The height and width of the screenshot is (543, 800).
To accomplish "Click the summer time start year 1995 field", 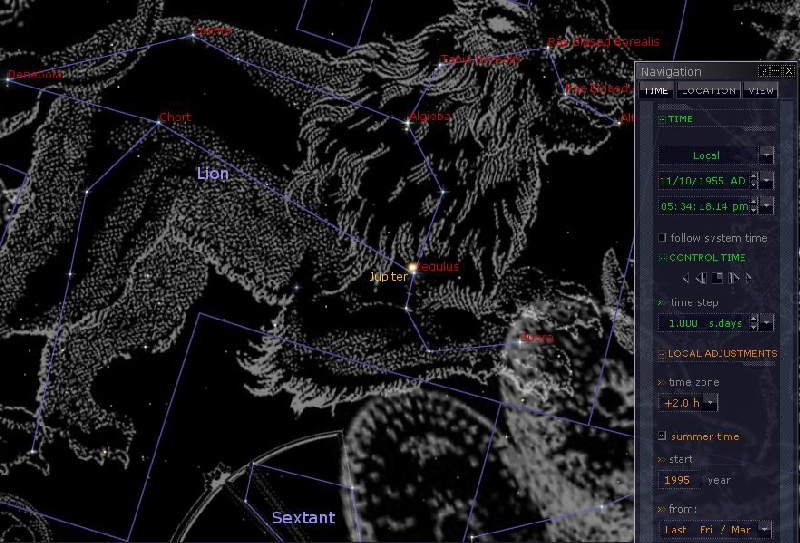I will pyautogui.click(x=680, y=480).
